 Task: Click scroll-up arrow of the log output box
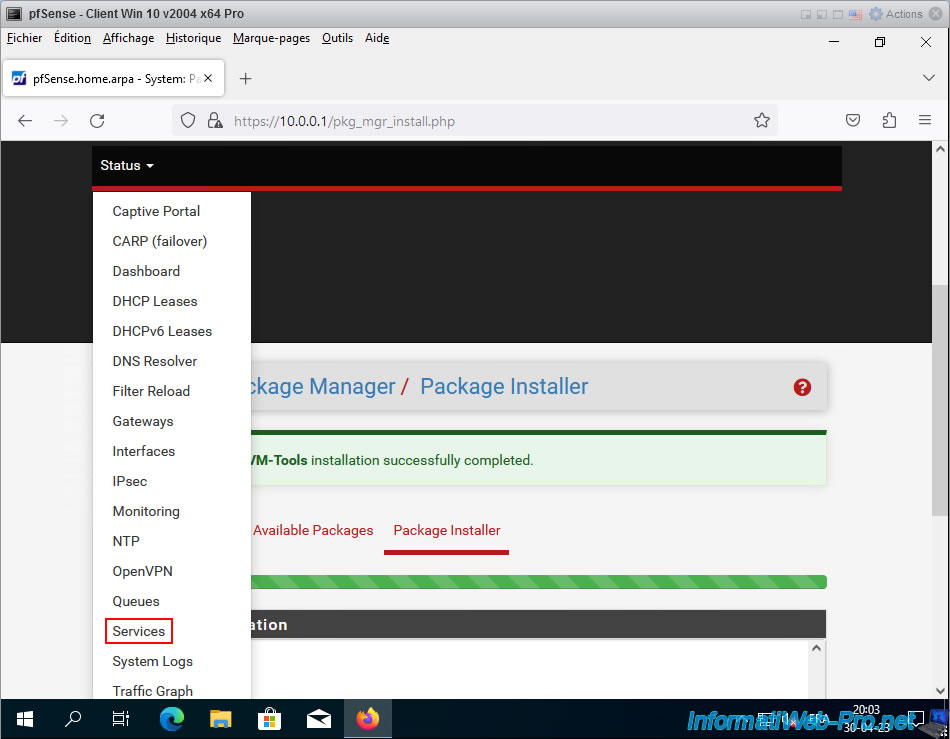tap(816, 648)
